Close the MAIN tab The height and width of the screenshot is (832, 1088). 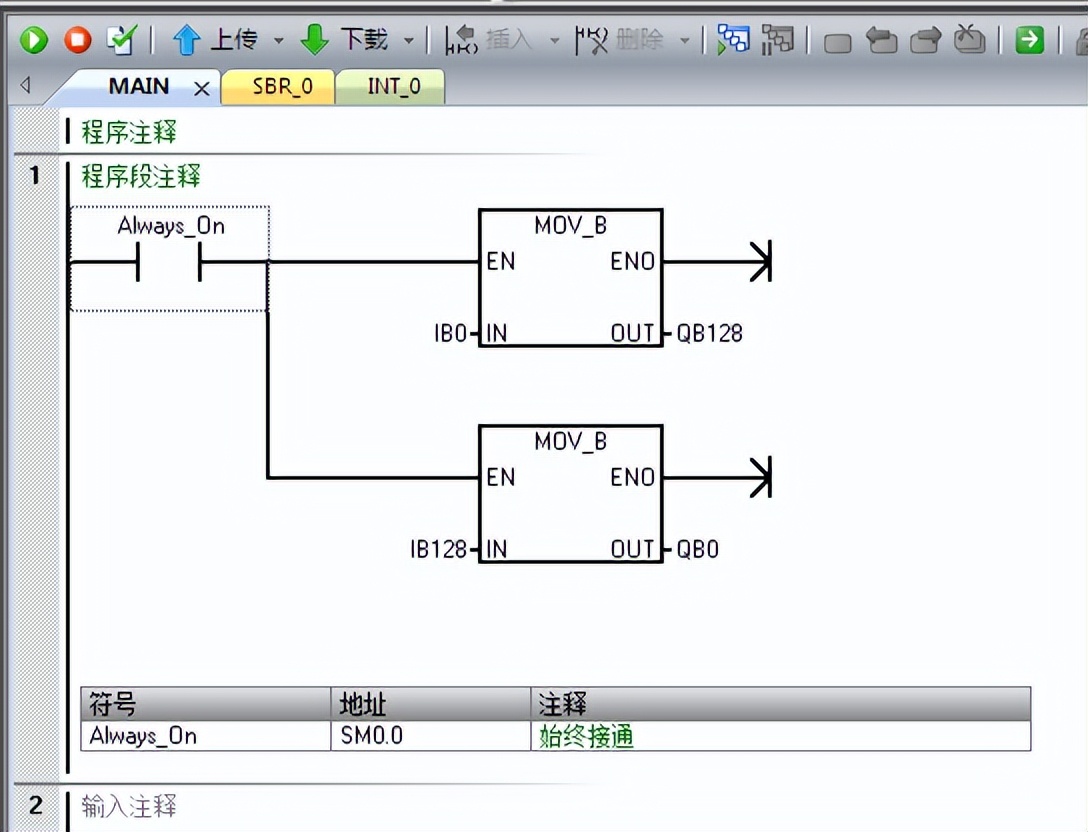[x=202, y=89]
